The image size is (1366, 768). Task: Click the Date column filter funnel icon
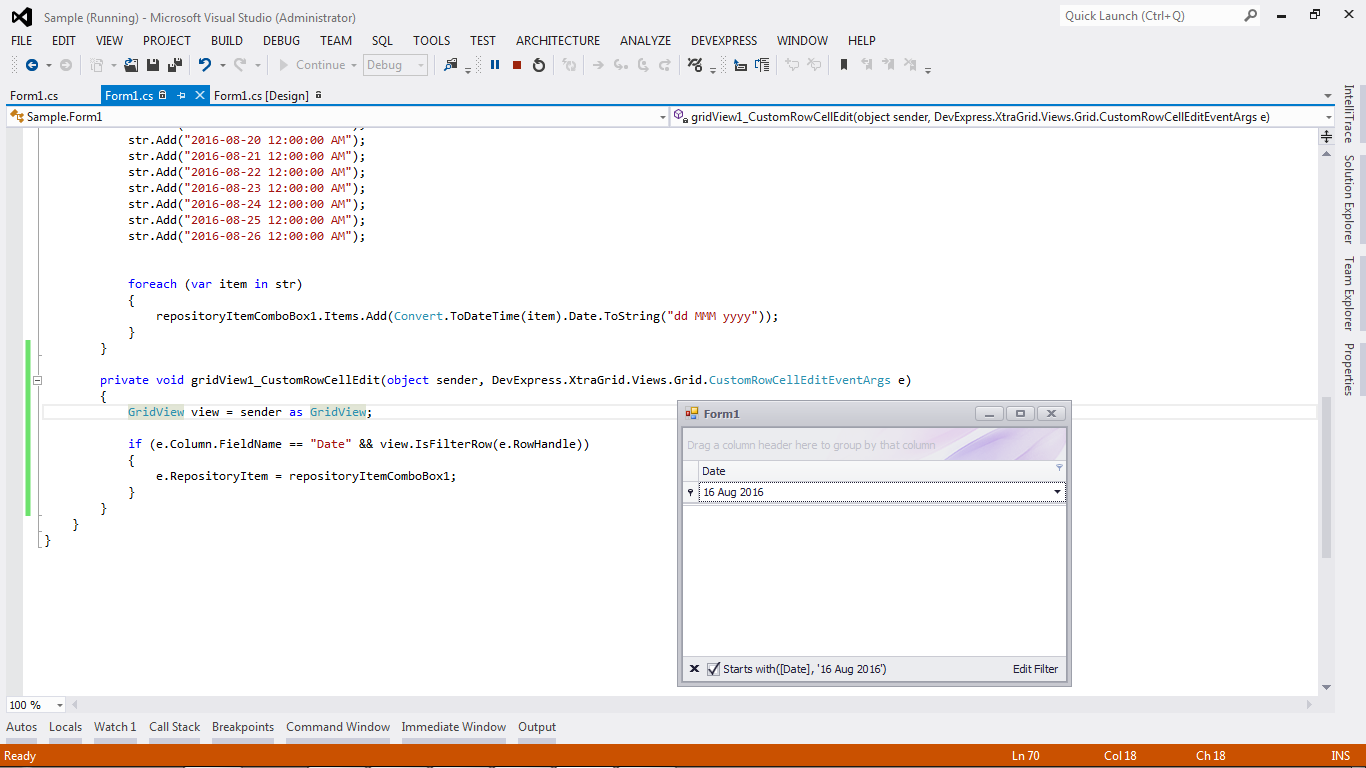point(1059,467)
